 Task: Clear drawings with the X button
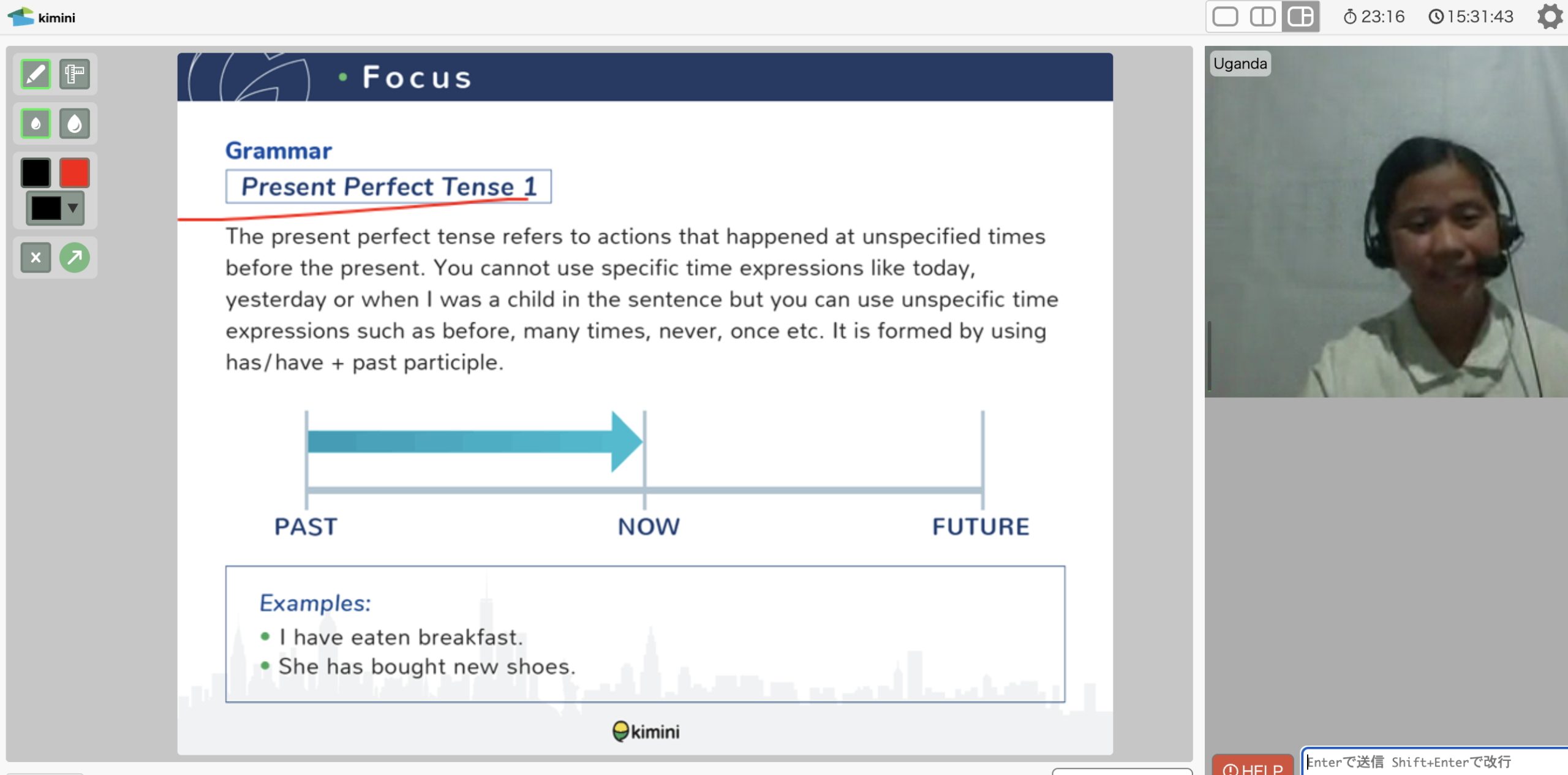pyautogui.click(x=36, y=257)
